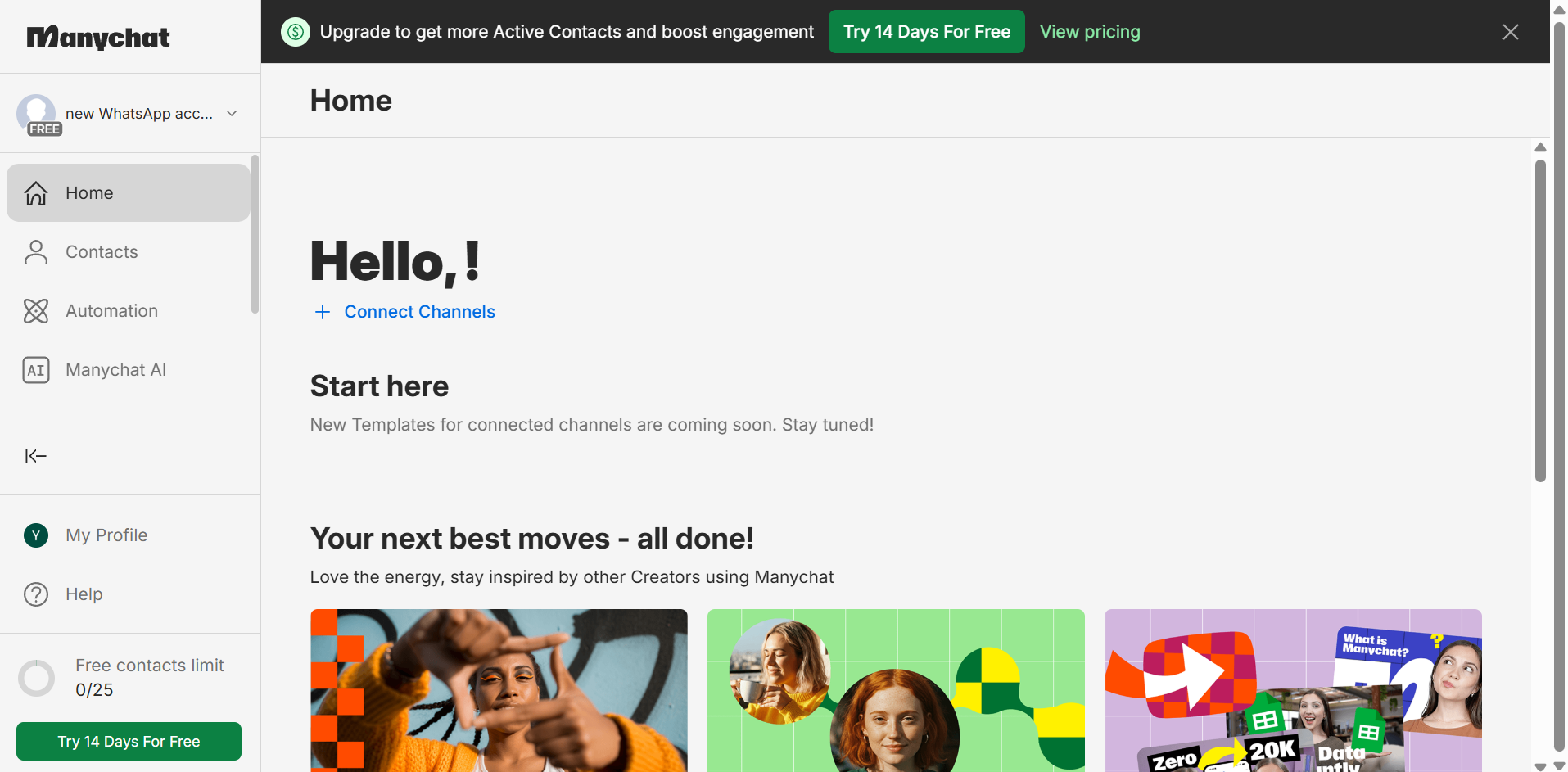Expand the account switcher chevron
This screenshot has height=772, width=1568.
pyautogui.click(x=232, y=114)
